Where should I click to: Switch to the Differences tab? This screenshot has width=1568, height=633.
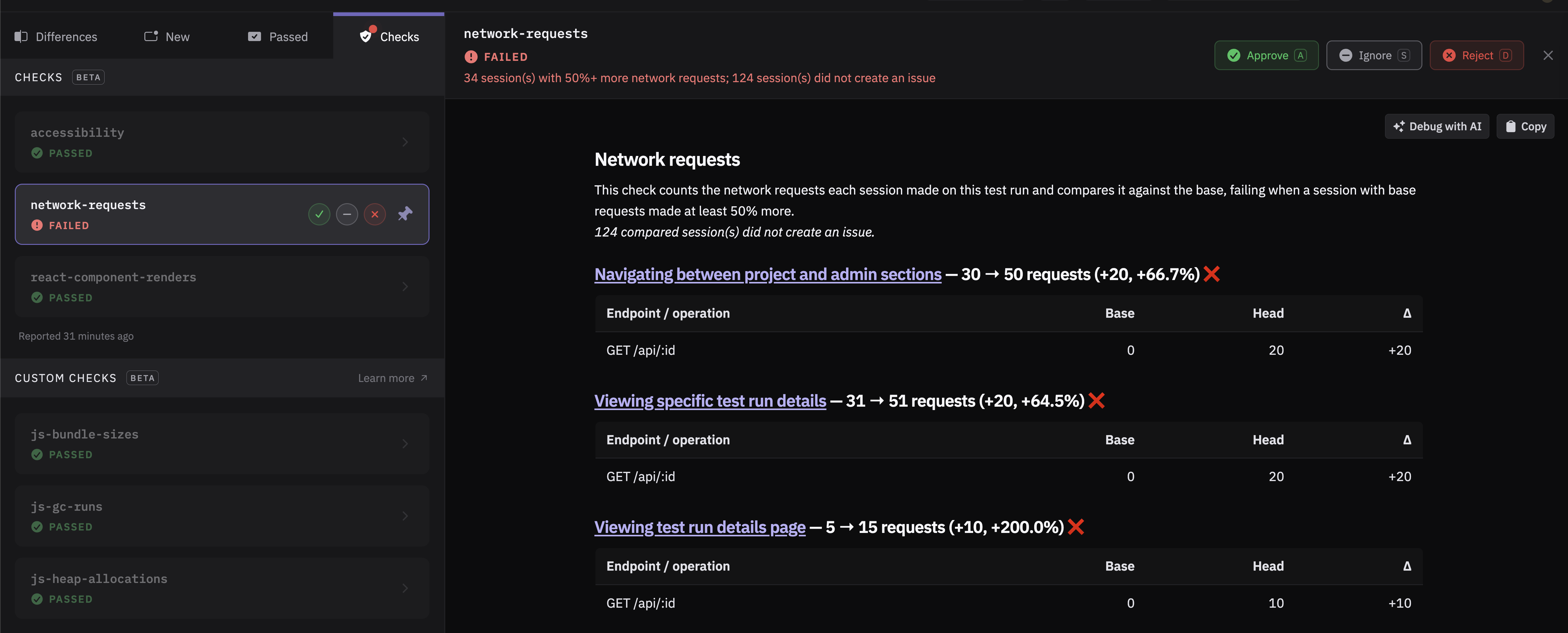(x=56, y=37)
